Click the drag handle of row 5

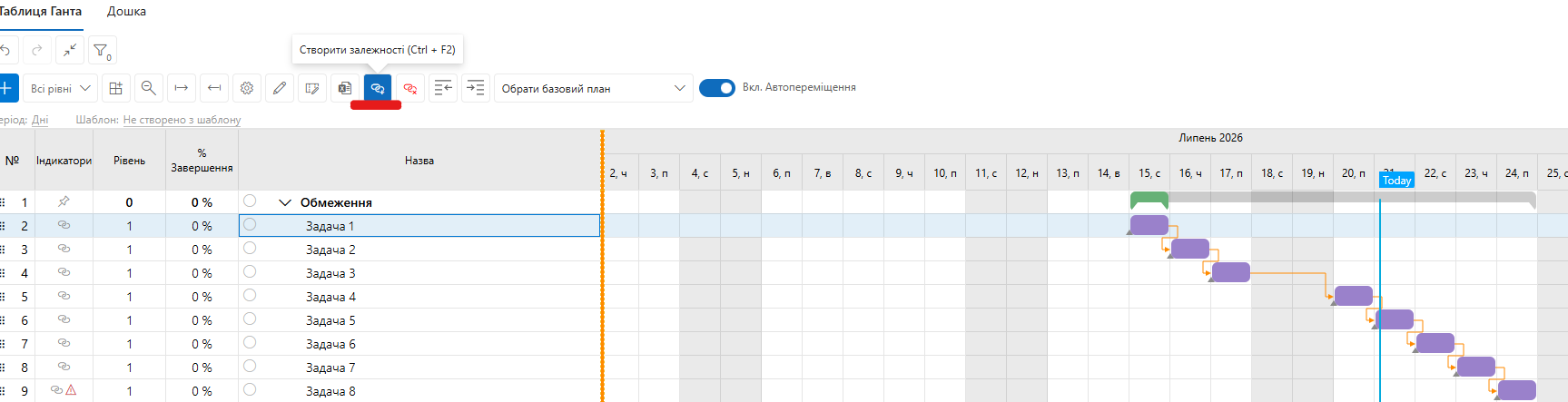point(3,297)
